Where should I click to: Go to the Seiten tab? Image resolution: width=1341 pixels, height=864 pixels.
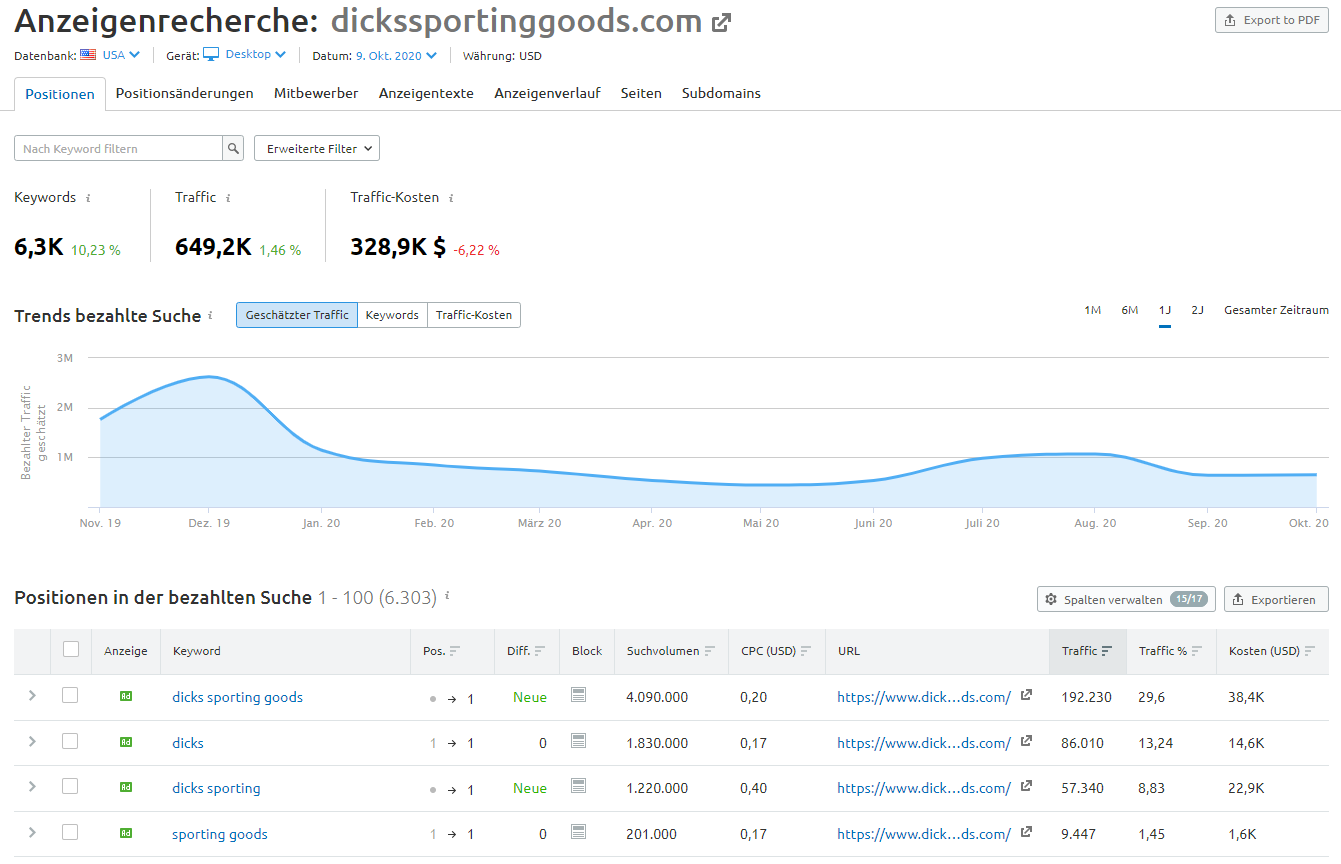(x=641, y=93)
